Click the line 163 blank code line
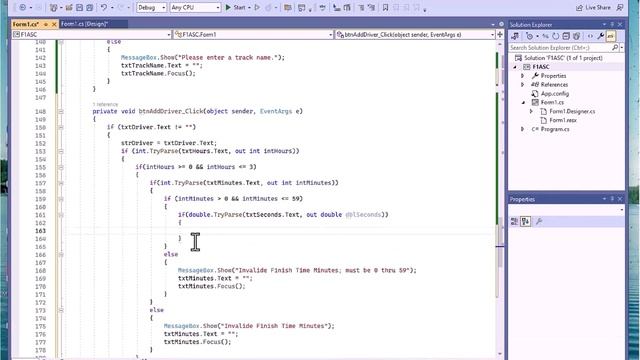The height and width of the screenshot is (360, 640). click(x=278, y=231)
